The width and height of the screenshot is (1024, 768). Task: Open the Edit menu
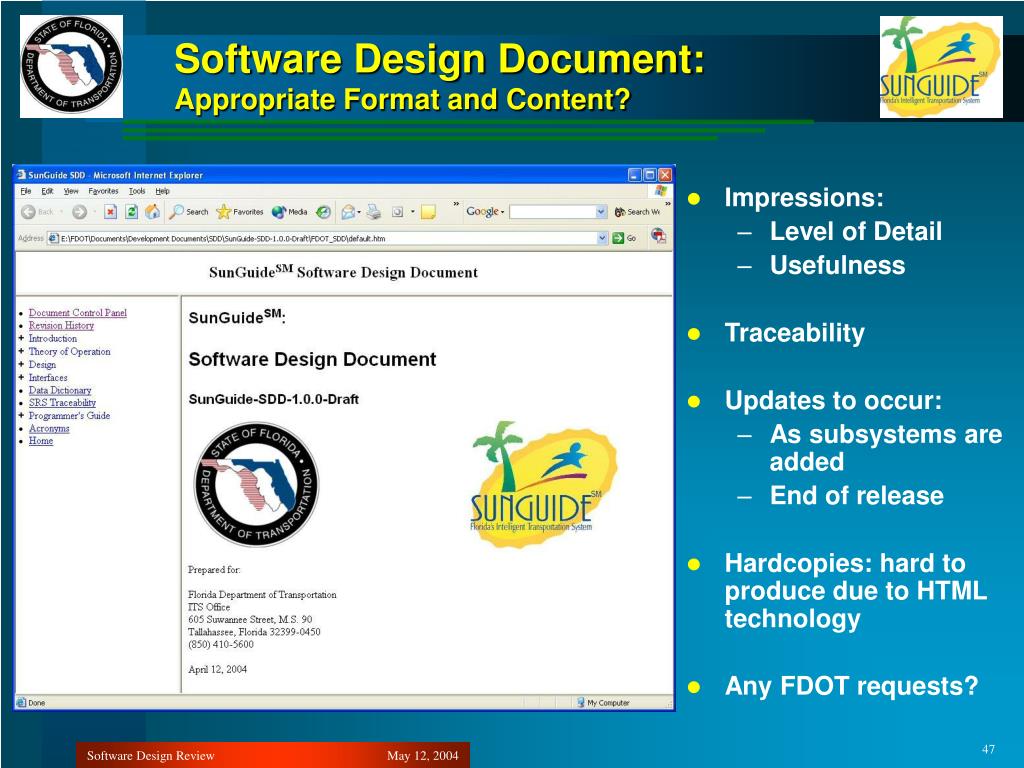(x=47, y=191)
